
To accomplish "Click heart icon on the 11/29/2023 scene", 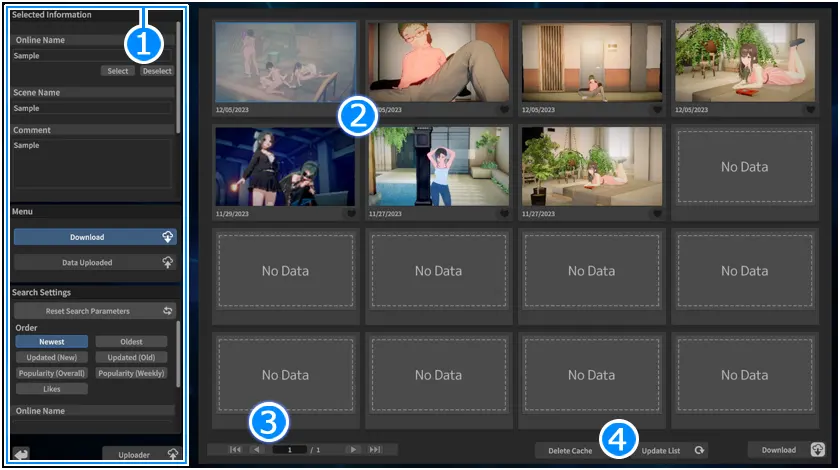I will 350,213.
